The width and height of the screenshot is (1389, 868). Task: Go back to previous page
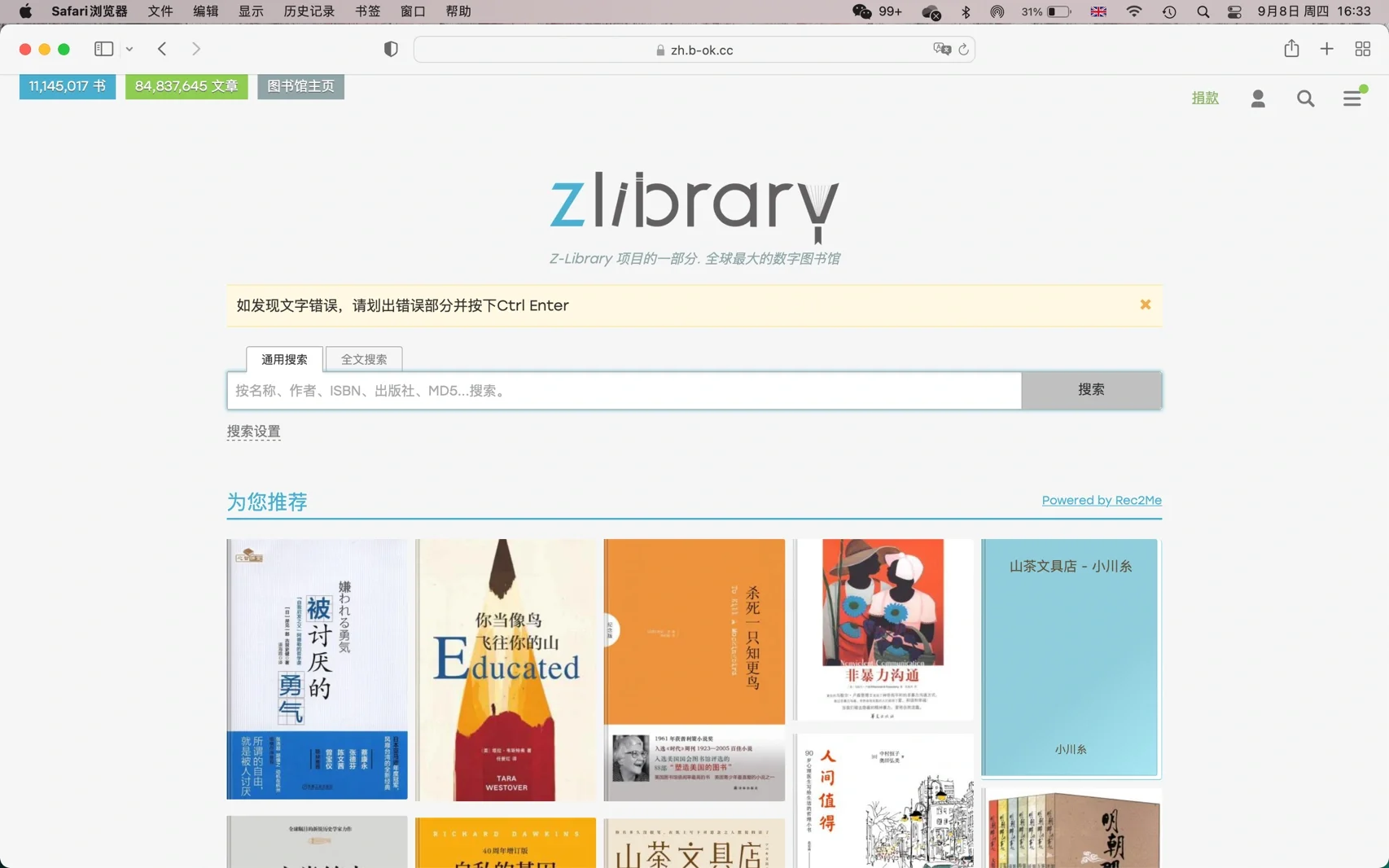[162, 49]
